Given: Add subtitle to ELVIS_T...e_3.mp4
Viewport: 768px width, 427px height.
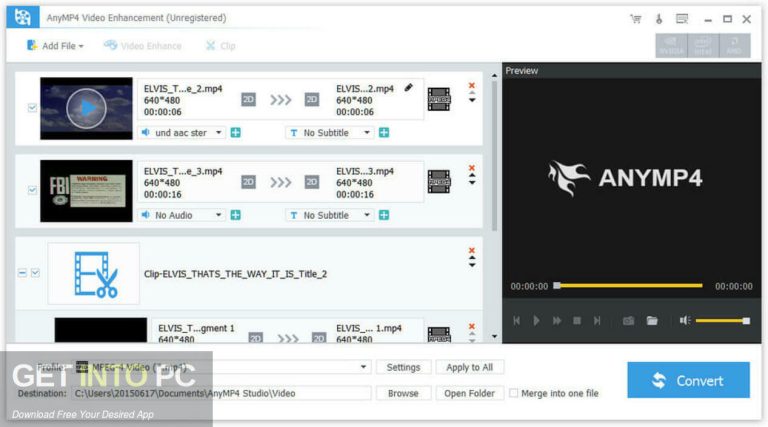Looking at the screenshot, I should (384, 215).
